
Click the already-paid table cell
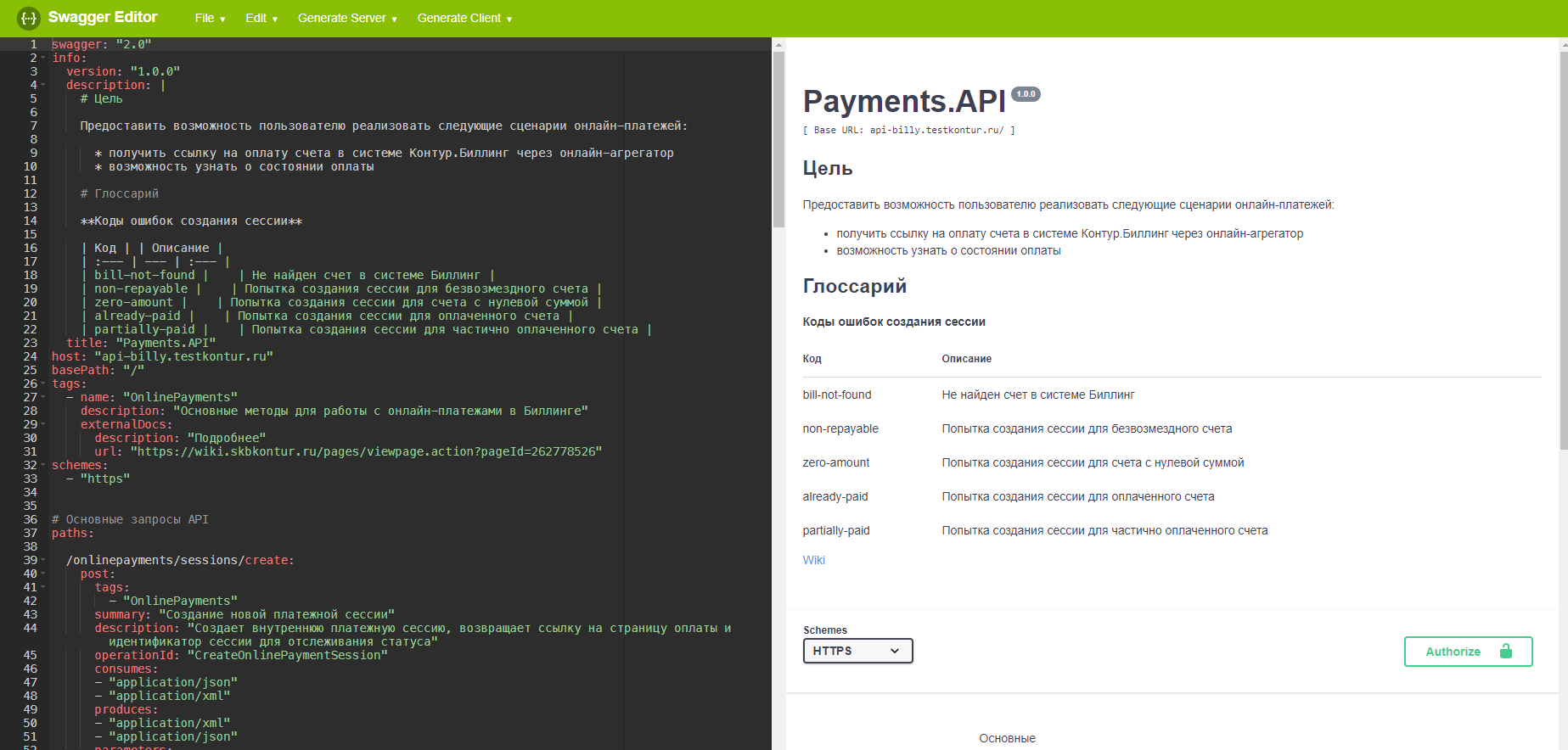(x=835, y=496)
